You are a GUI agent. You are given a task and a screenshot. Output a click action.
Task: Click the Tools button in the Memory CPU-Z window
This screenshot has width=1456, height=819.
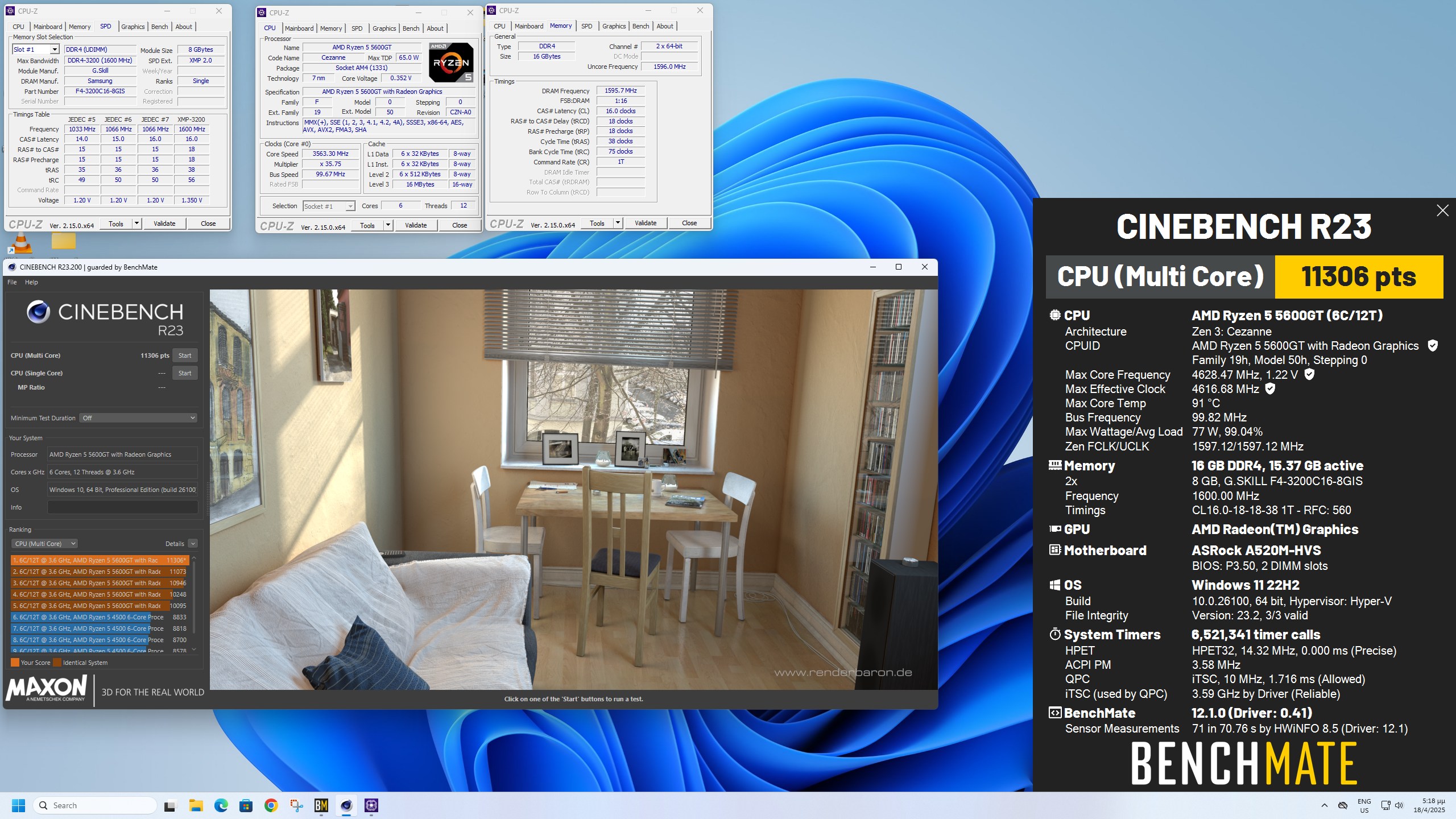coord(597,223)
